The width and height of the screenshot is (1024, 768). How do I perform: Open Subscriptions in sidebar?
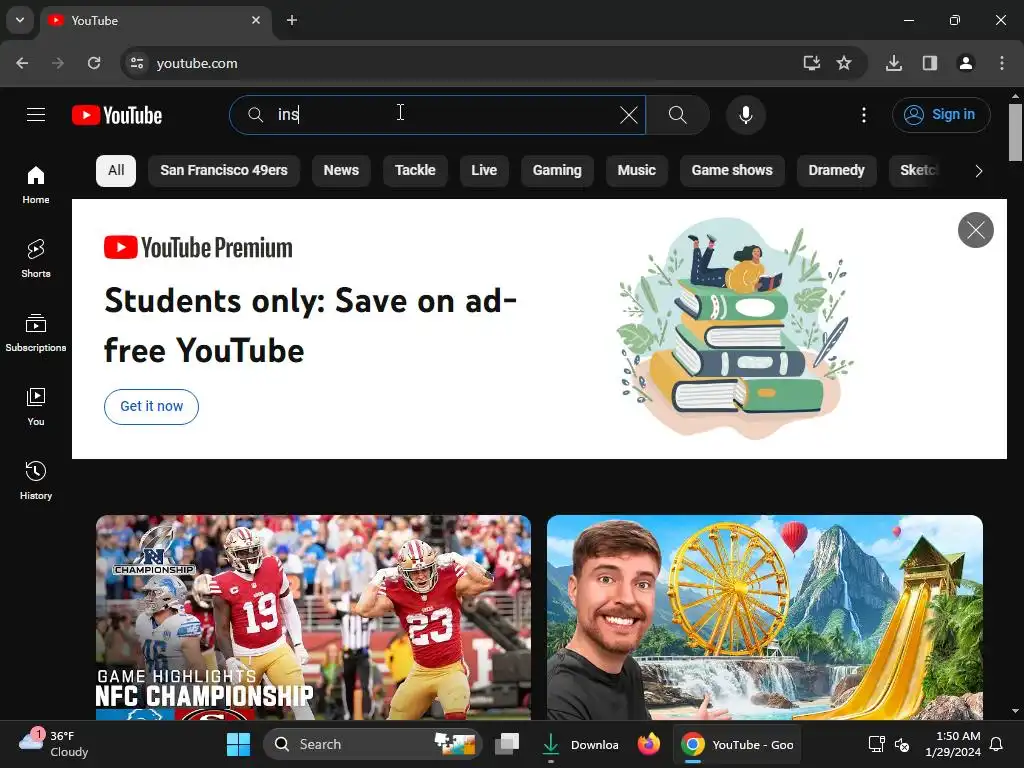36,332
